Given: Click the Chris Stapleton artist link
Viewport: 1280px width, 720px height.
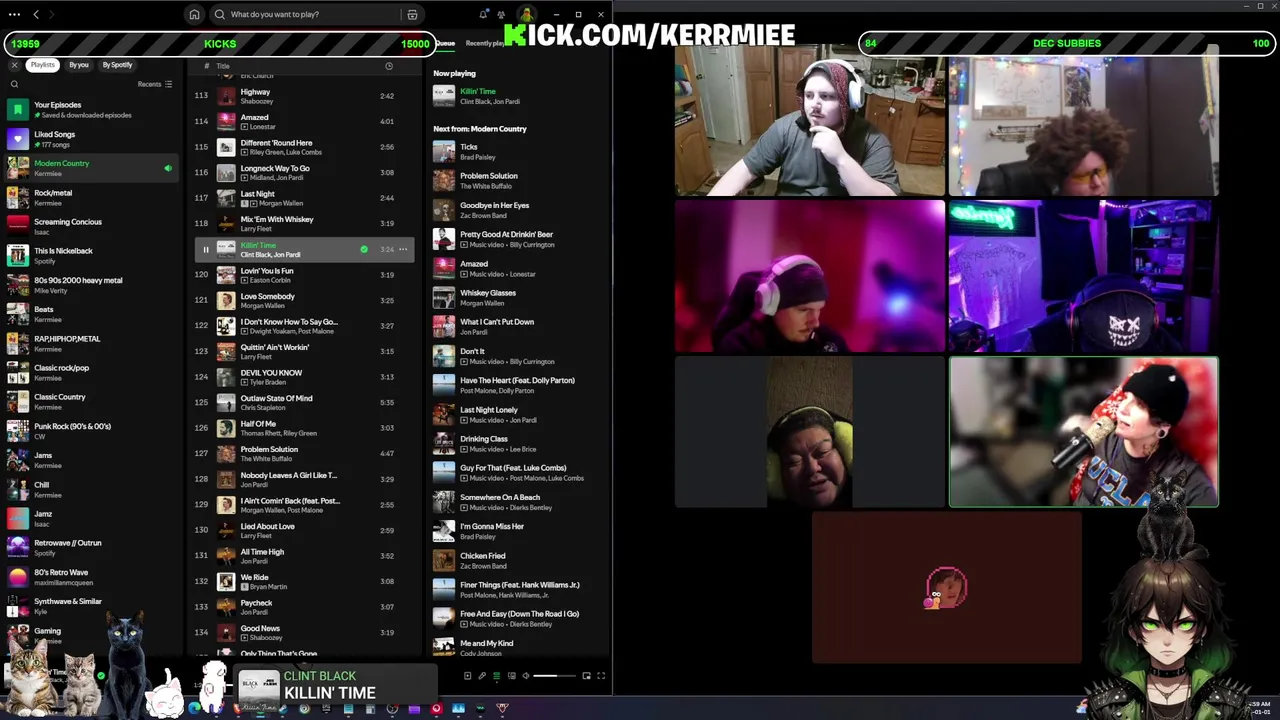Looking at the screenshot, I should tap(262, 408).
